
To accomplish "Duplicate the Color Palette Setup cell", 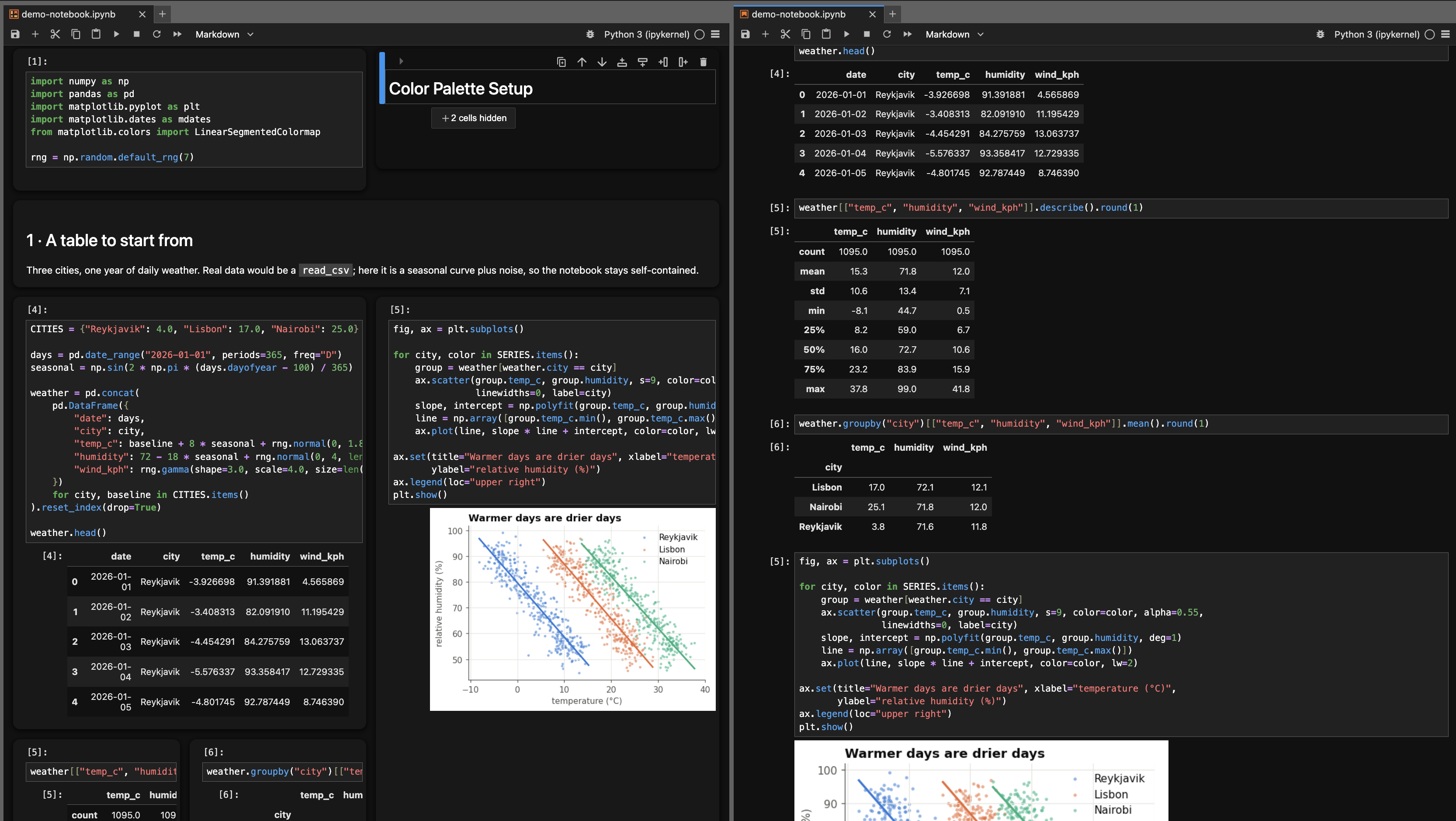I will click(561, 62).
